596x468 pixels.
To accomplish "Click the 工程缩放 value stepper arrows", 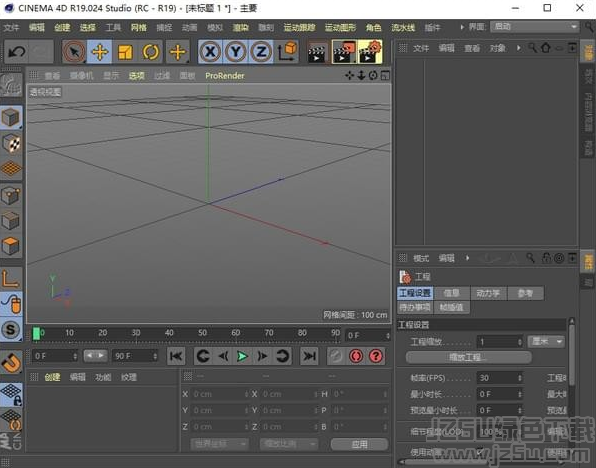I will click(520, 342).
